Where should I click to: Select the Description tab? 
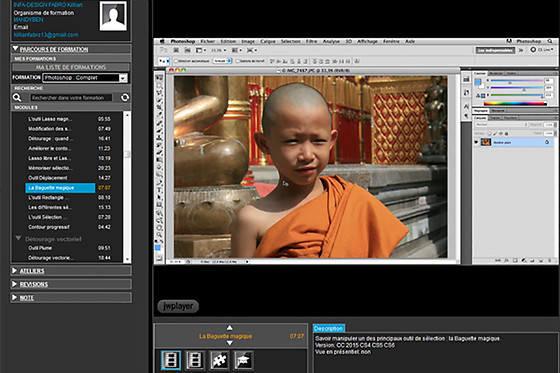(x=329, y=328)
